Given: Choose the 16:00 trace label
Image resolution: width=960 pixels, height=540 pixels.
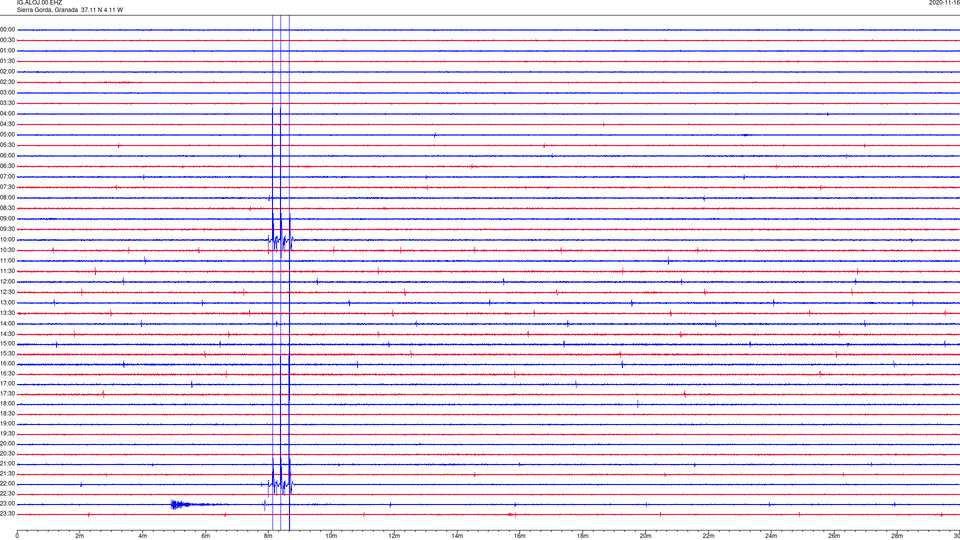Looking at the screenshot, I should (x=8, y=364).
